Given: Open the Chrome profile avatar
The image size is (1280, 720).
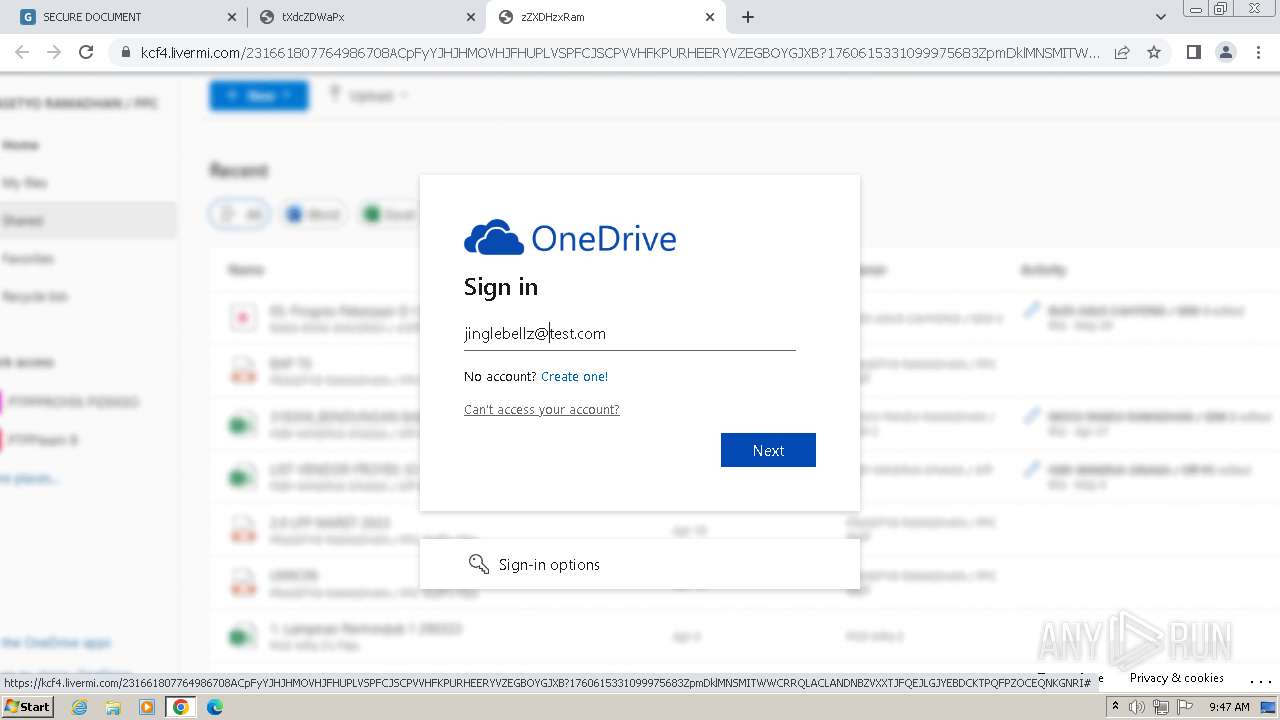Looking at the screenshot, I should coord(1226,52).
